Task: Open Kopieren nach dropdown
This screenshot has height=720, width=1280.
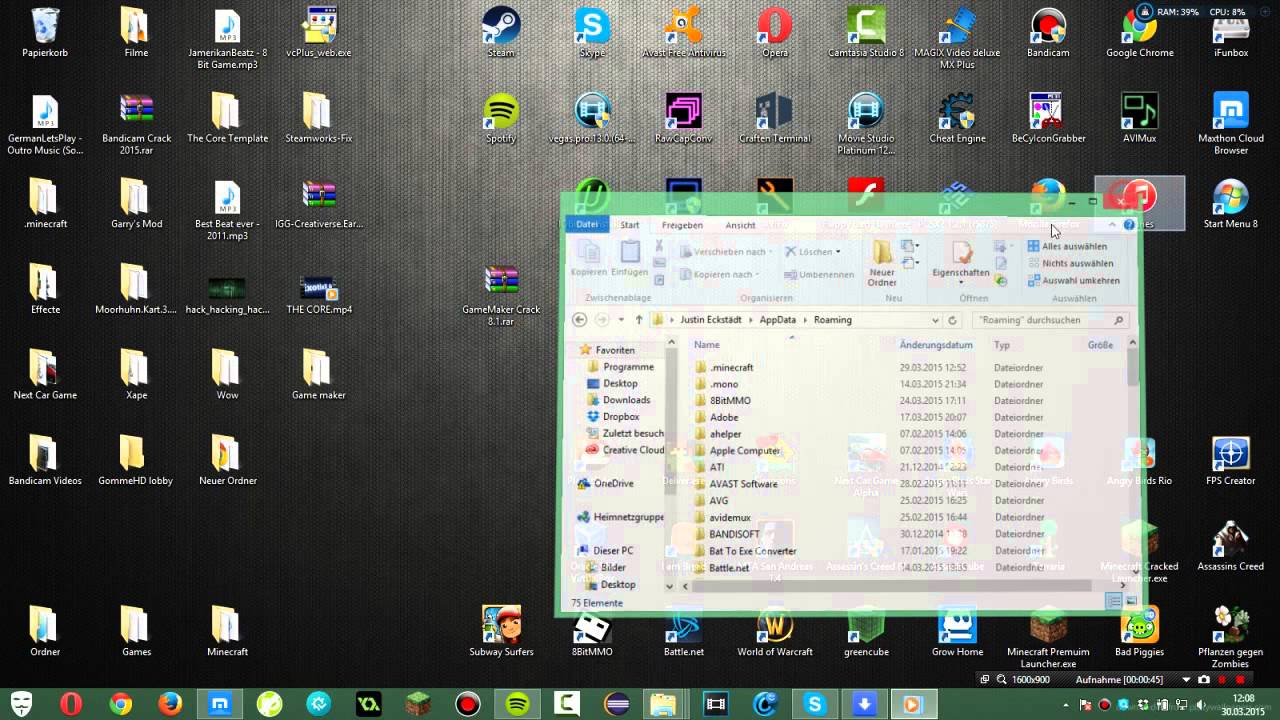Action: (x=718, y=274)
